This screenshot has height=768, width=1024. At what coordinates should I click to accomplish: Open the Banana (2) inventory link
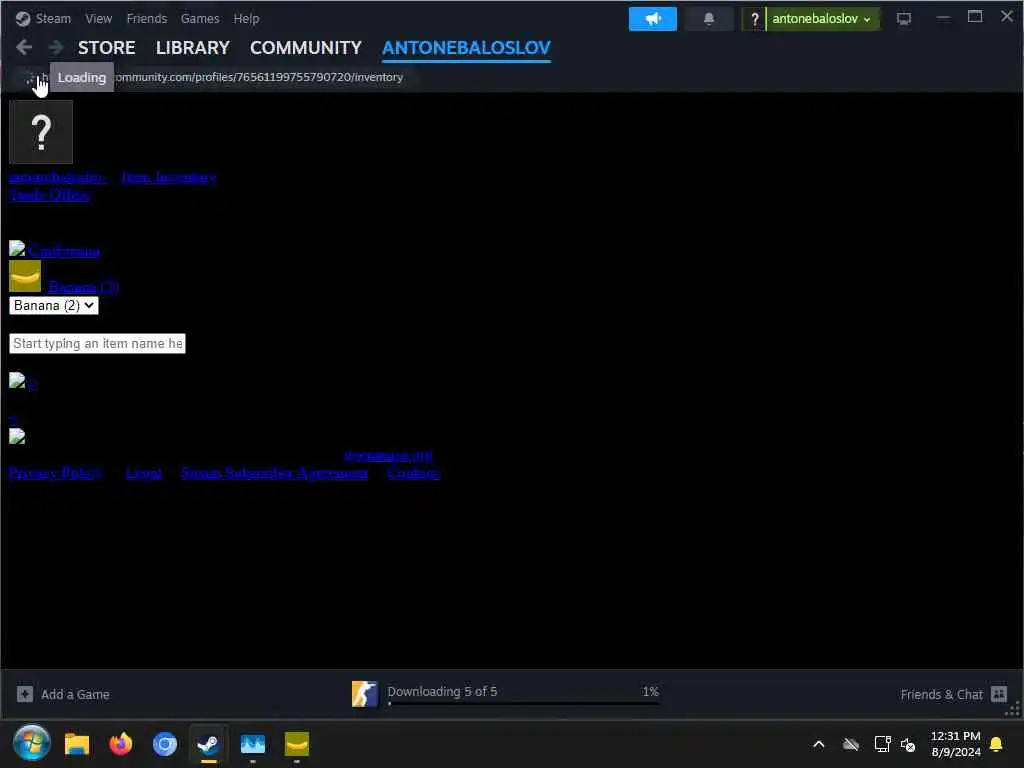point(84,286)
